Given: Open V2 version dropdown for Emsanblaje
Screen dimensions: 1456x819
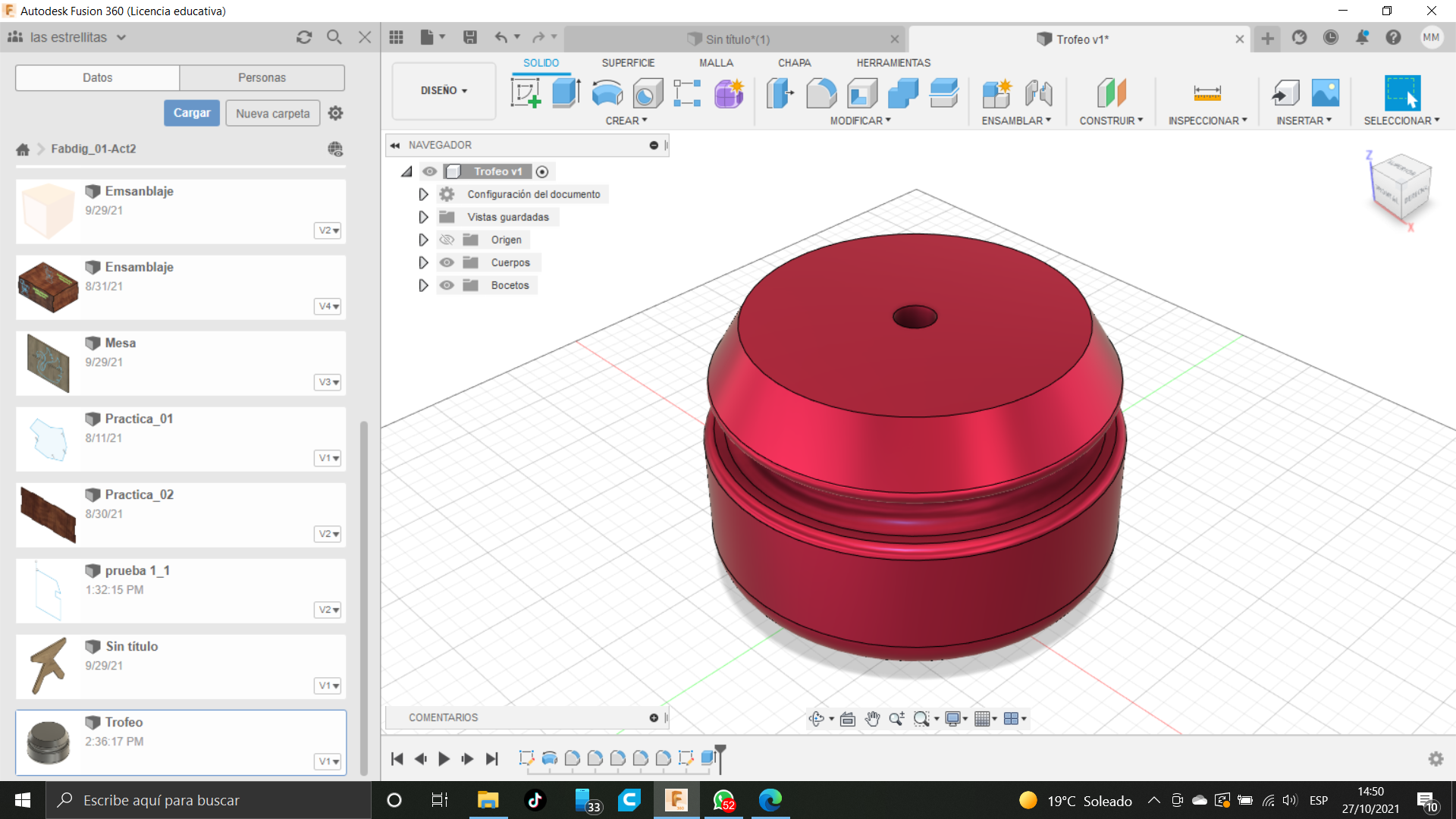Looking at the screenshot, I should [x=328, y=231].
